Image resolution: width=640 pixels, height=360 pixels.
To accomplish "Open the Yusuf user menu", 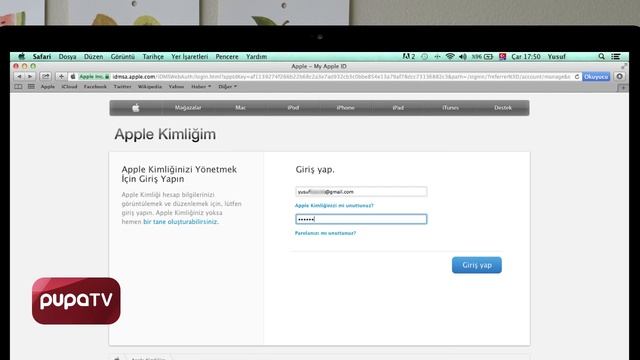I will click(x=556, y=56).
